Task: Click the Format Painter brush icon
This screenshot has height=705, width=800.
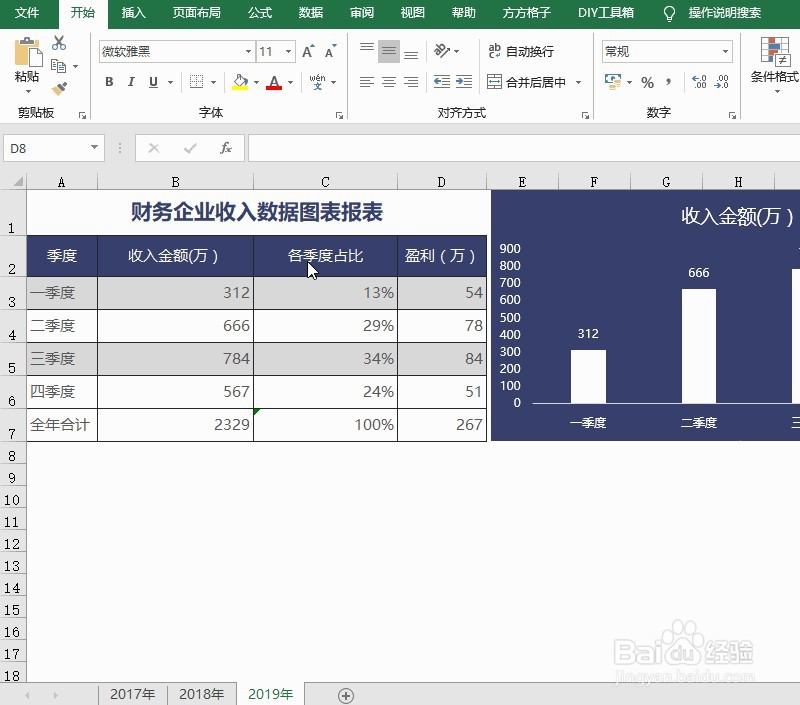Action: 60,87
